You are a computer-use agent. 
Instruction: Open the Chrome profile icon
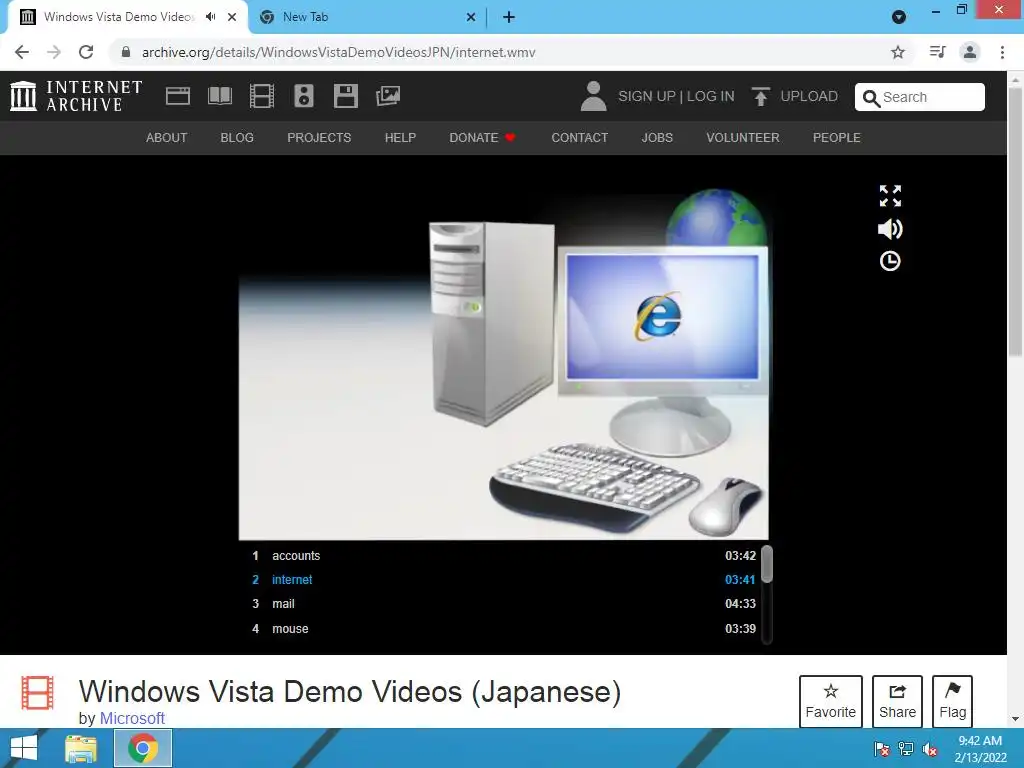970,52
